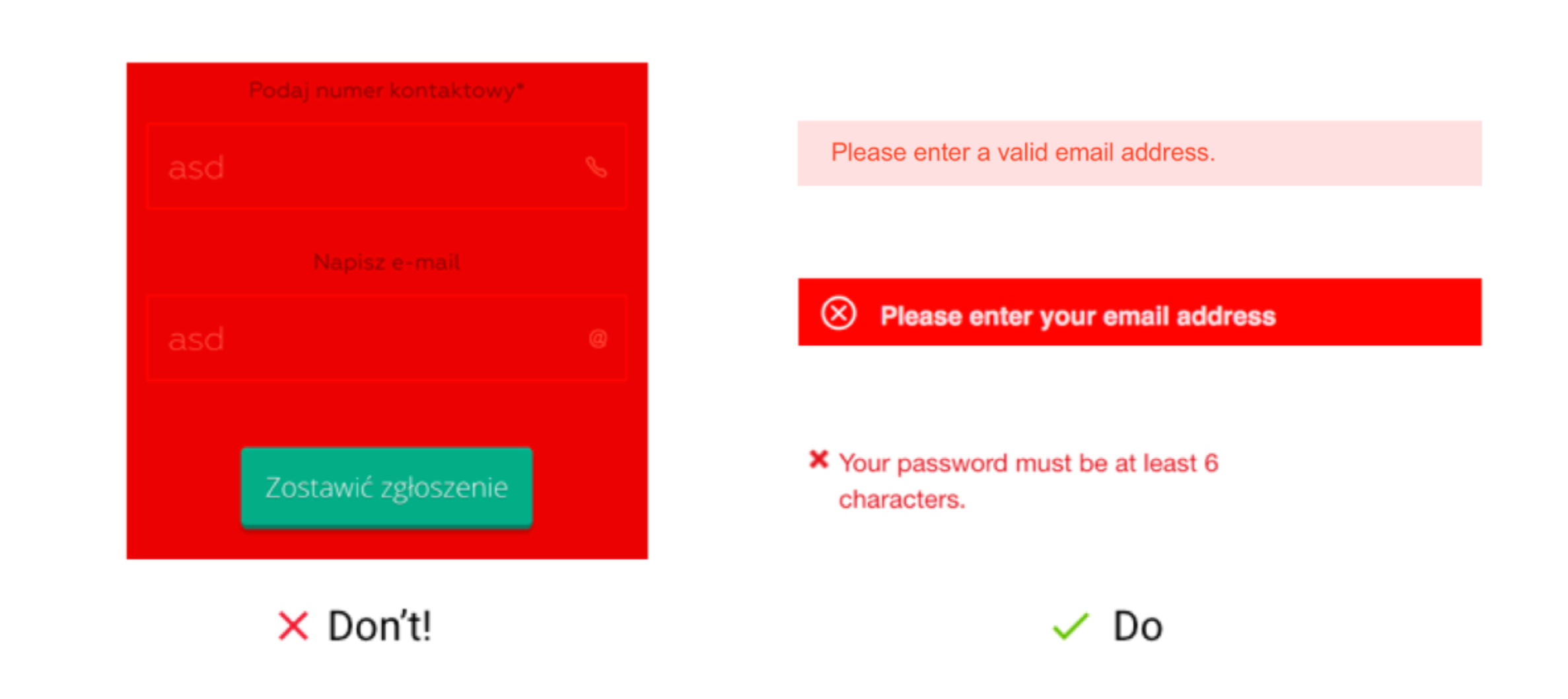
Task: Click the "Don't!" caption text
Action: point(380,626)
